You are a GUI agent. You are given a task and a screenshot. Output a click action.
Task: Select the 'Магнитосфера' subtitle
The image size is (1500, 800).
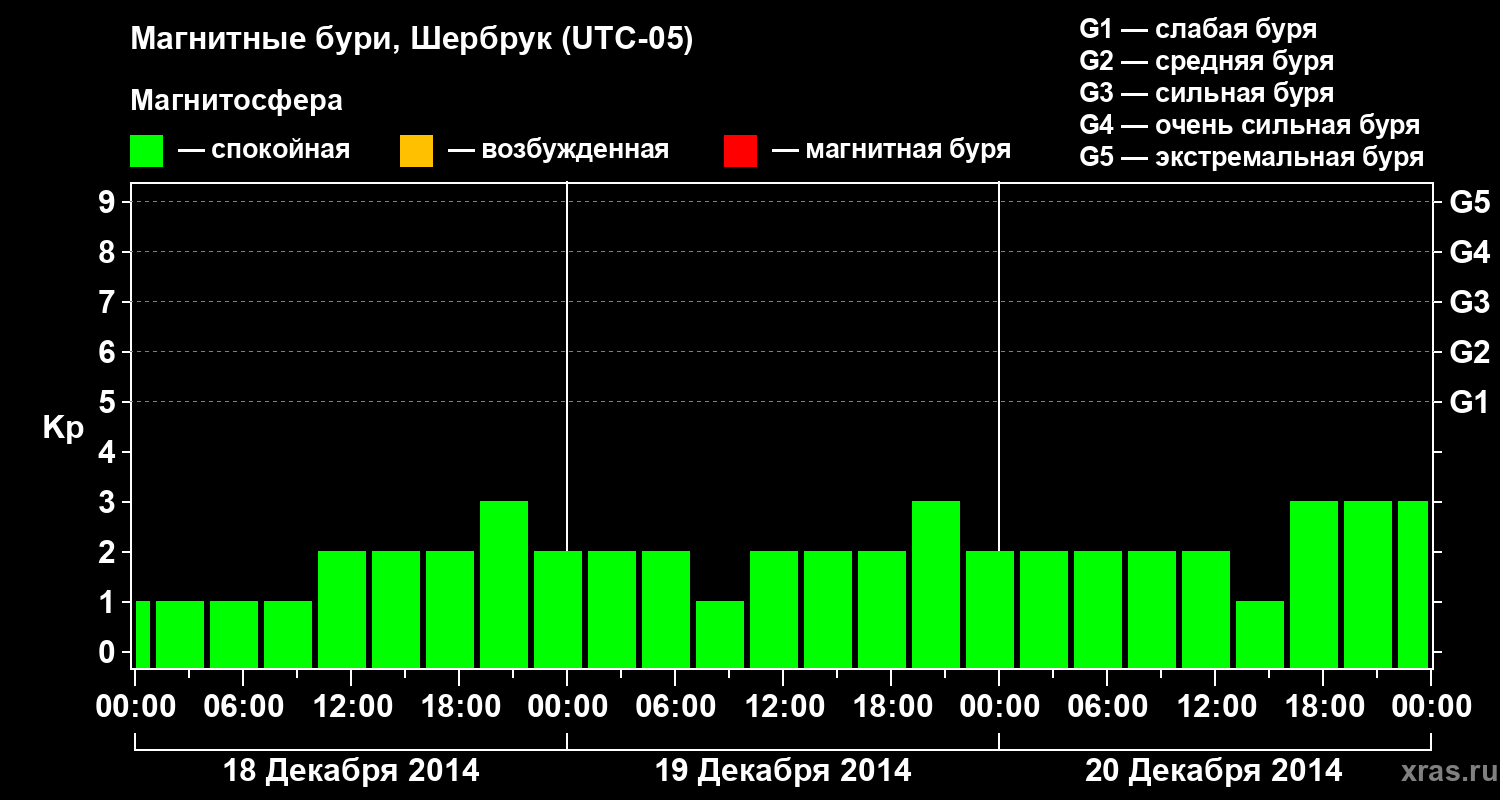pos(236,101)
